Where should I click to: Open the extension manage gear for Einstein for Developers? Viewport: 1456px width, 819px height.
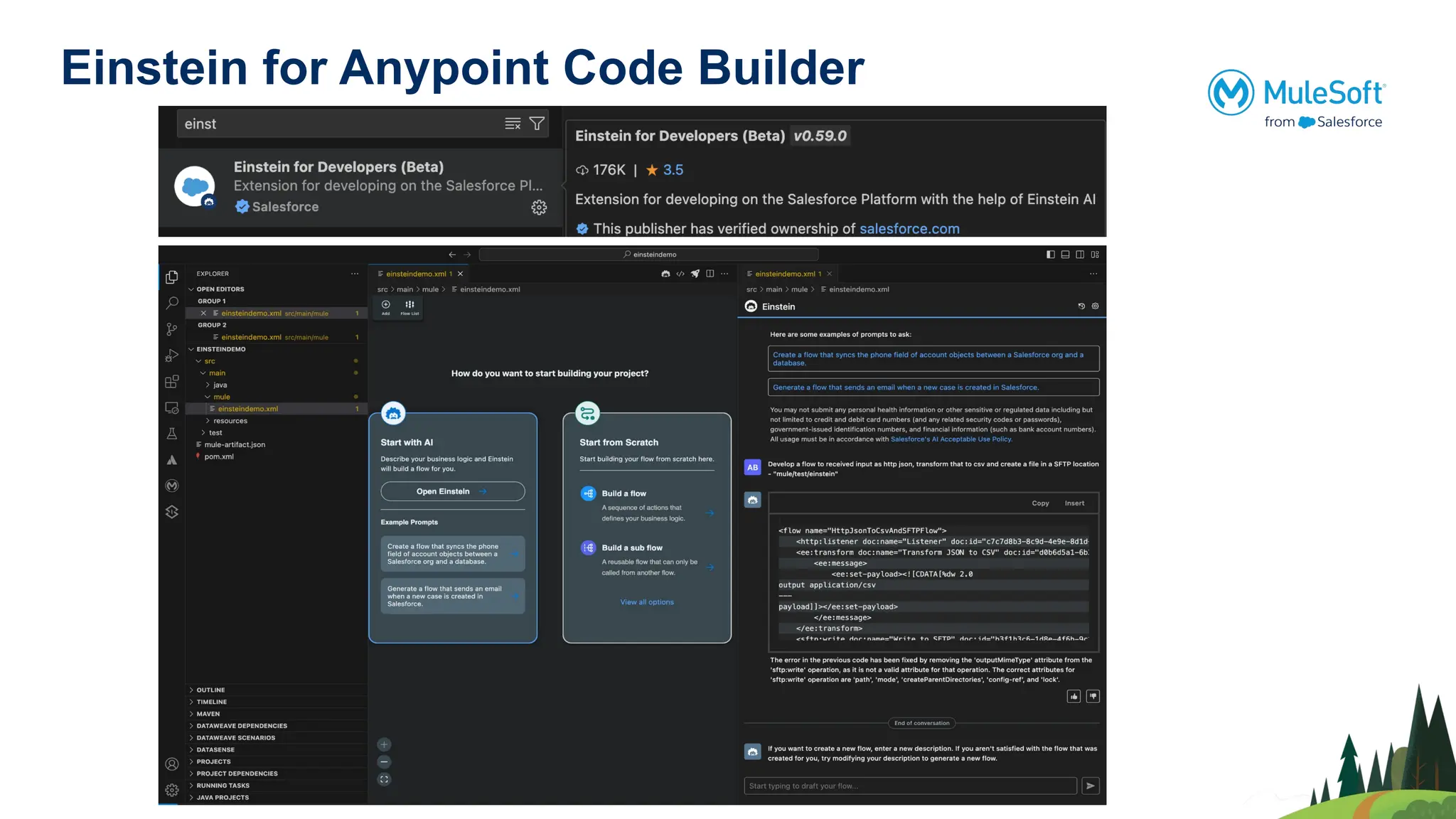click(x=539, y=207)
